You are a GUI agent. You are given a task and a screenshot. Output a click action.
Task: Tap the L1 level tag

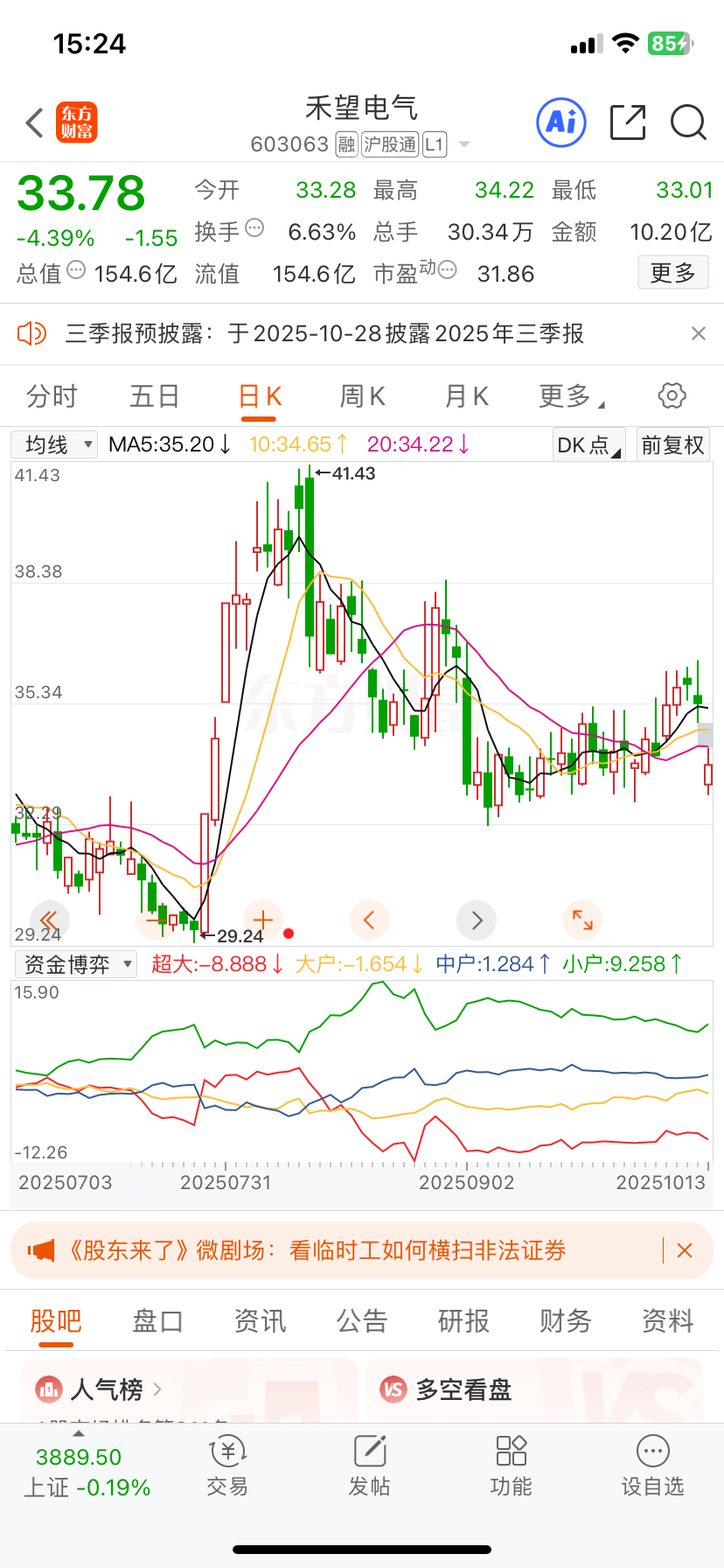tap(435, 144)
